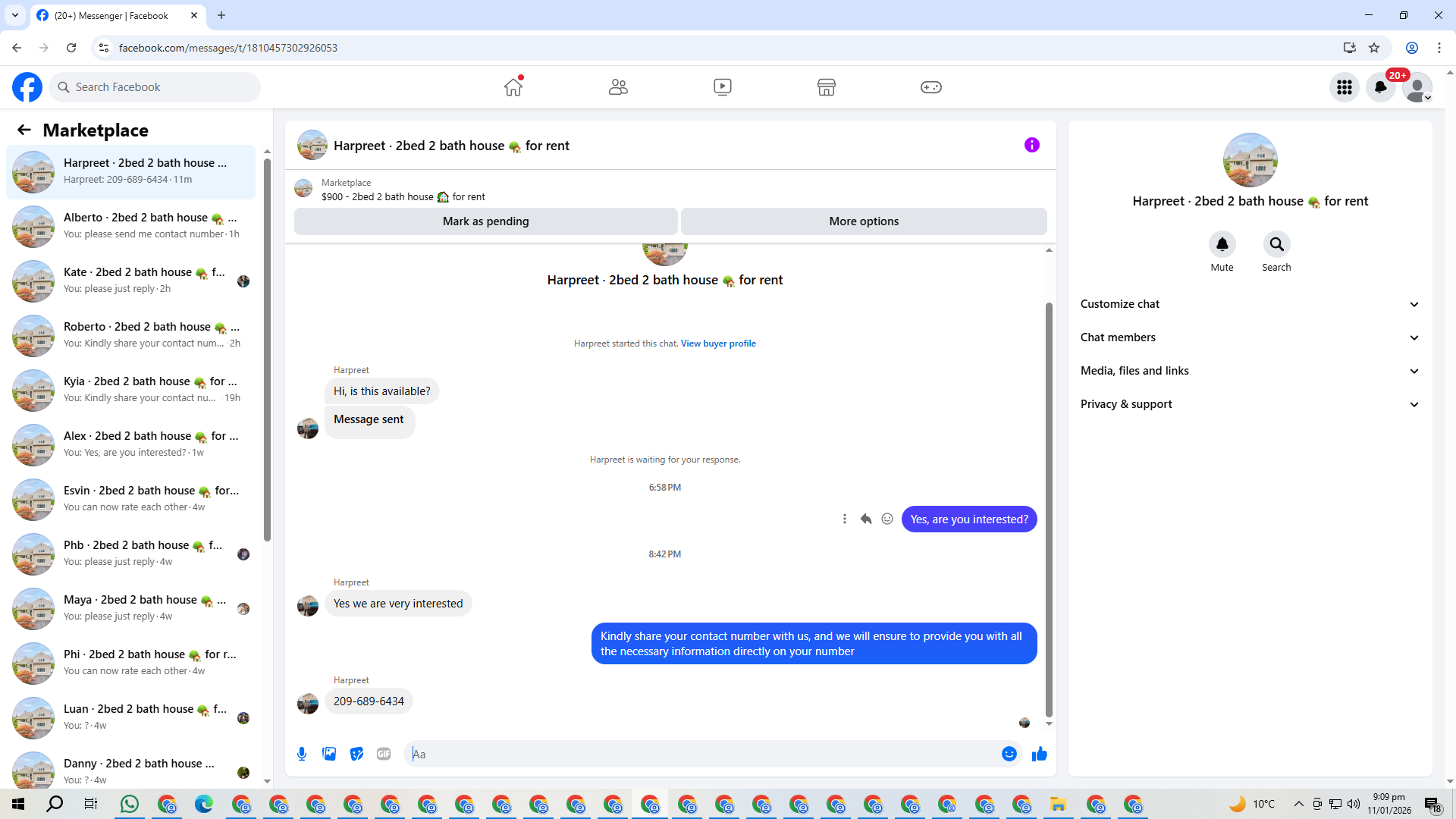1456x819 pixels.
Task: Click the Search Facebook field
Action: pyautogui.click(x=155, y=87)
